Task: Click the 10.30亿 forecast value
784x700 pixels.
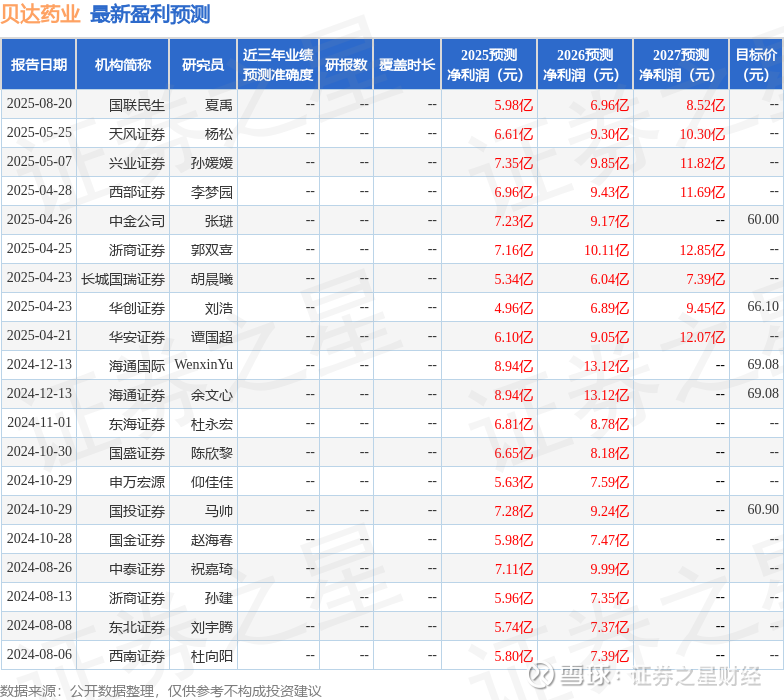Action: coord(702,134)
